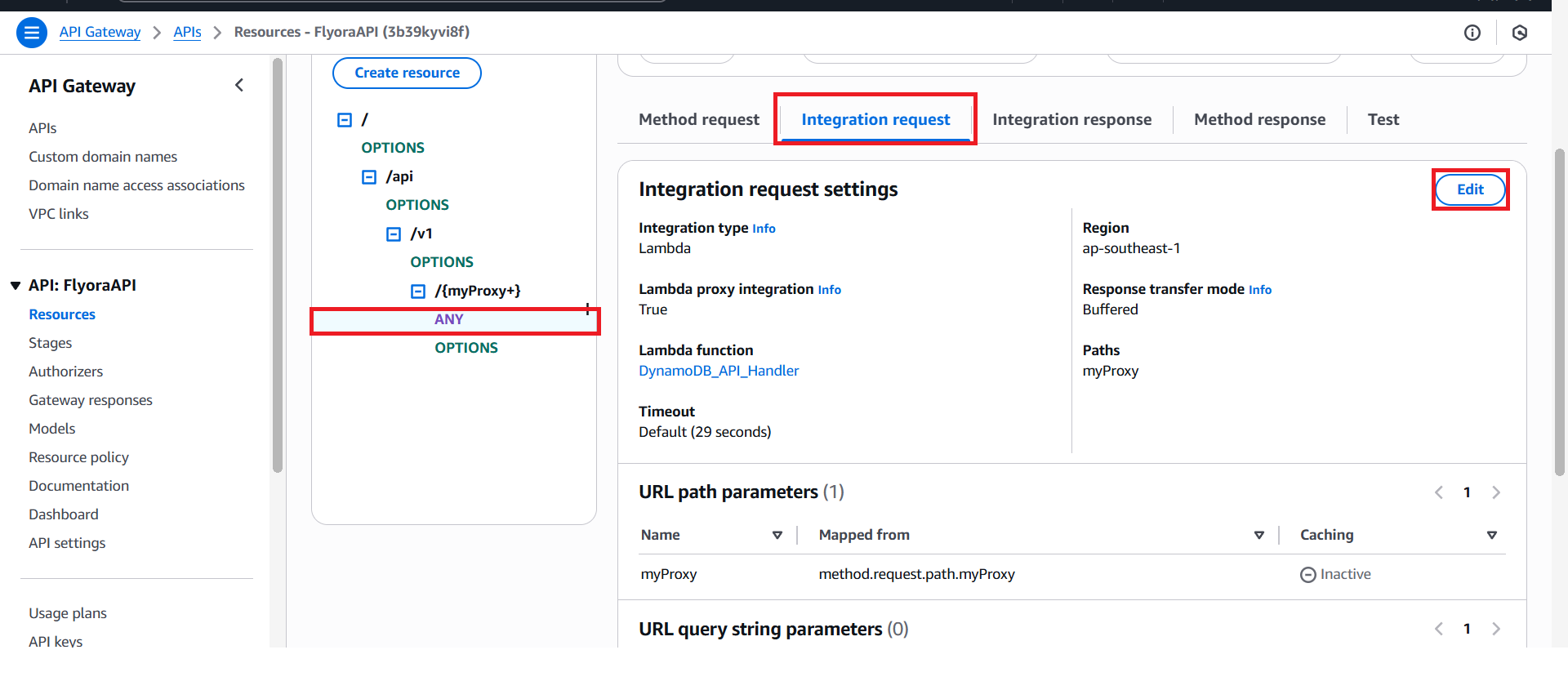Open the DynamoDB_API_Handler Lambda function link

718,371
